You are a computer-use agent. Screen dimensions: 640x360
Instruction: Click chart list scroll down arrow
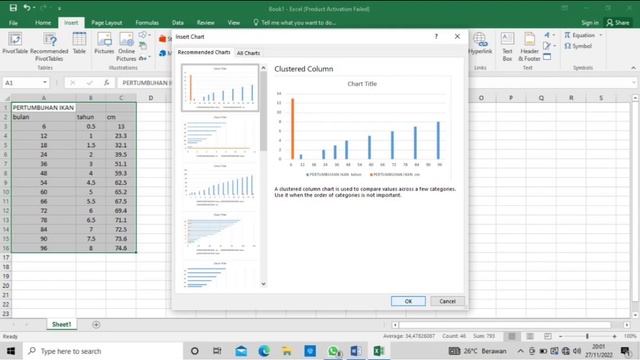coord(263,284)
